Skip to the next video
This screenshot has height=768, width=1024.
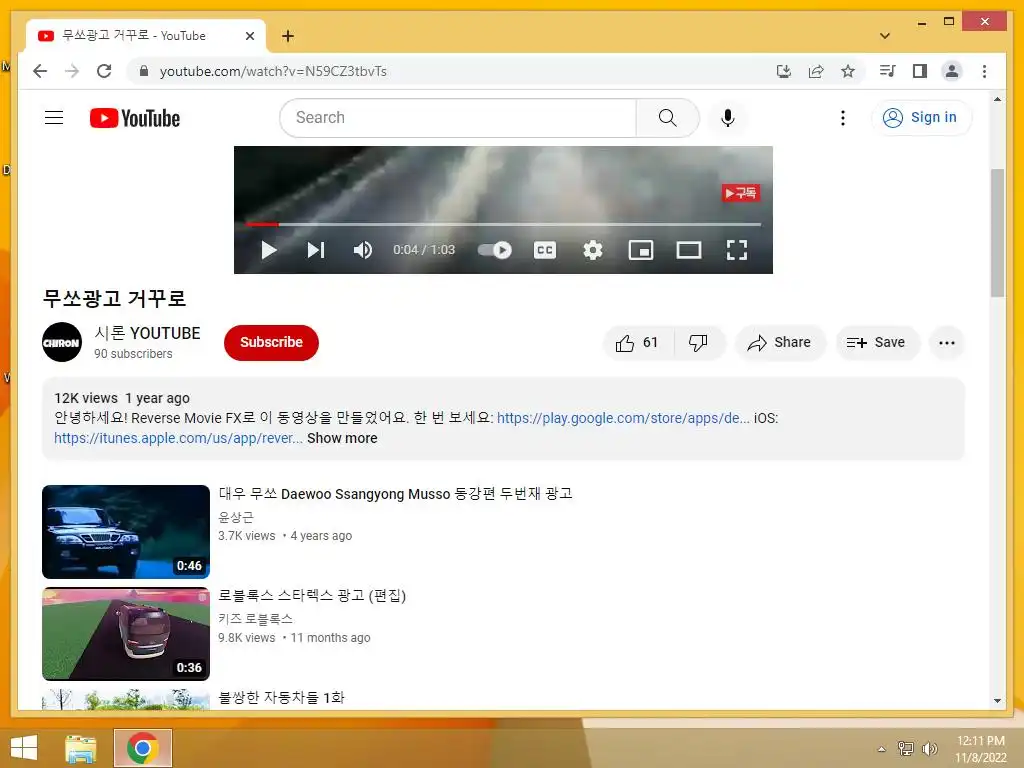(316, 250)
